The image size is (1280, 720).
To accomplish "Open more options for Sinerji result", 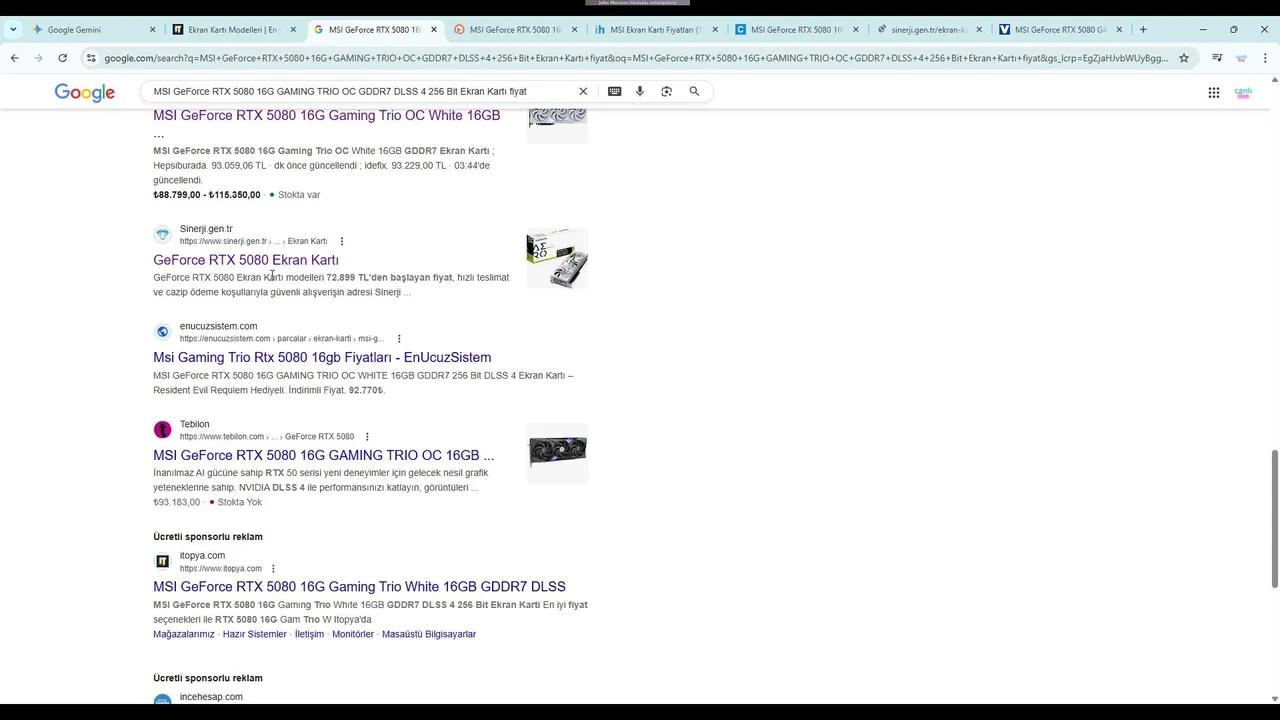I will (x=342, y=241).
